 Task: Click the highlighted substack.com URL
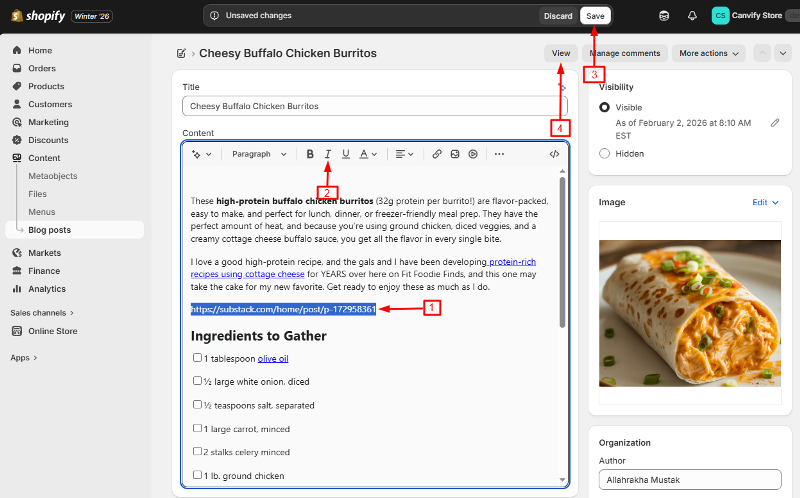[x=283, y=309]
